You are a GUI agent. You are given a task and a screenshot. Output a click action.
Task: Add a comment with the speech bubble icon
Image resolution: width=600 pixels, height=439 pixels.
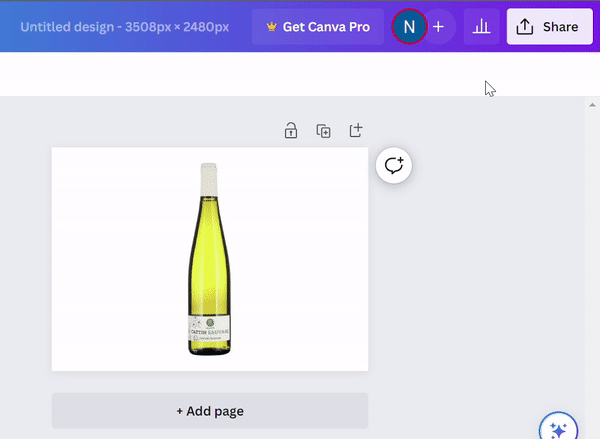(x=394, y=165)
